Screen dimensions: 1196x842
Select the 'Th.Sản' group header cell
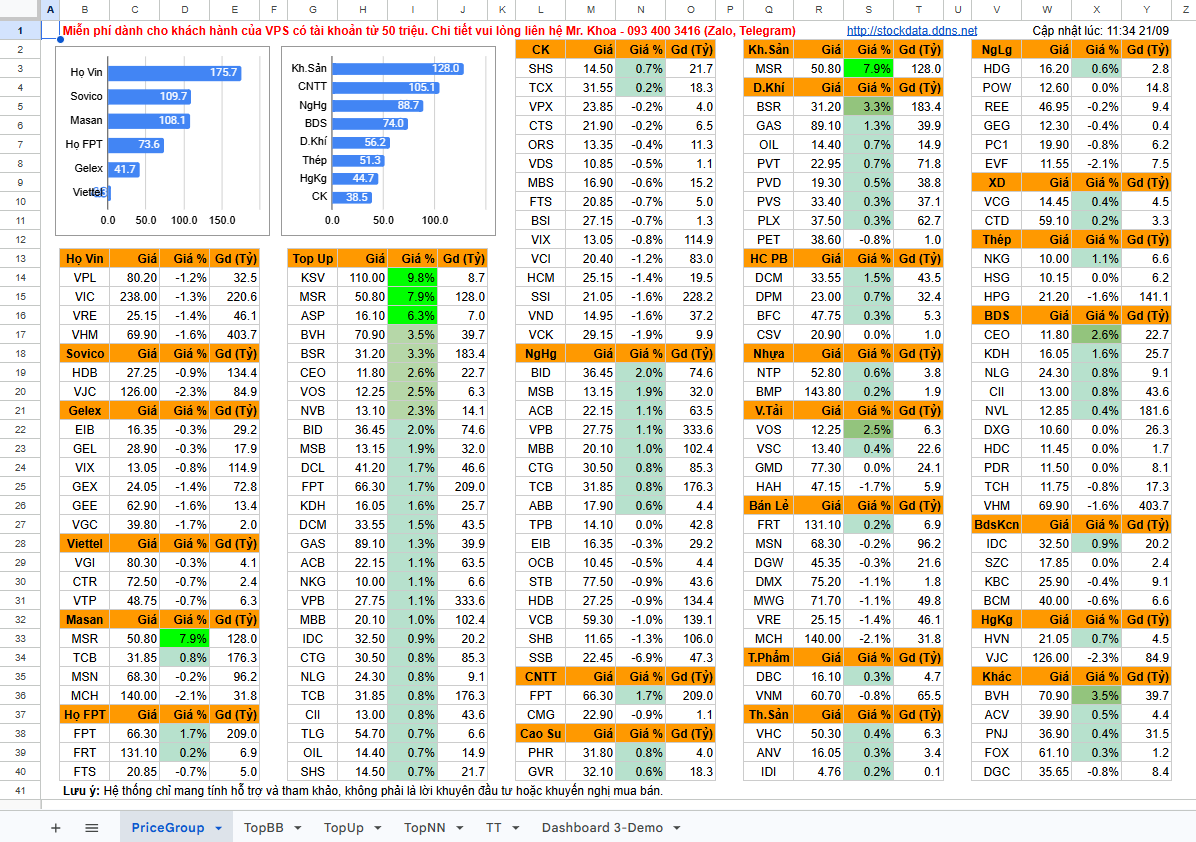[769, 715]
